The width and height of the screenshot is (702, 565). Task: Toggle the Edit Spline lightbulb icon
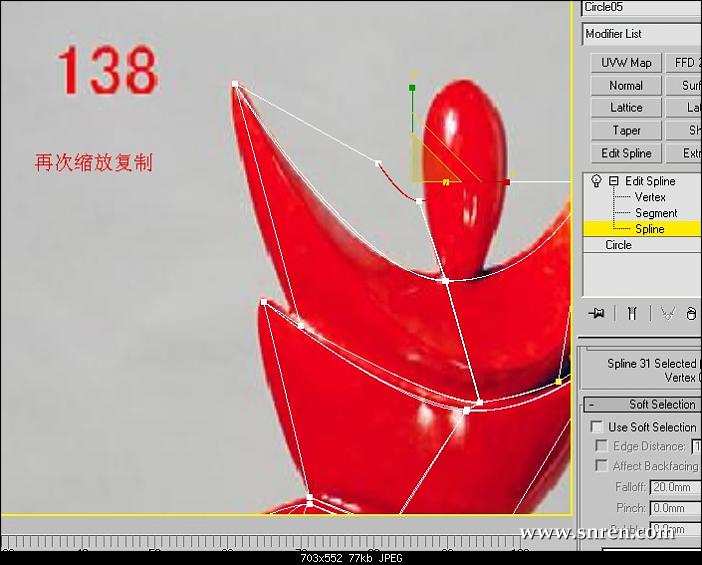coord(596,181)
